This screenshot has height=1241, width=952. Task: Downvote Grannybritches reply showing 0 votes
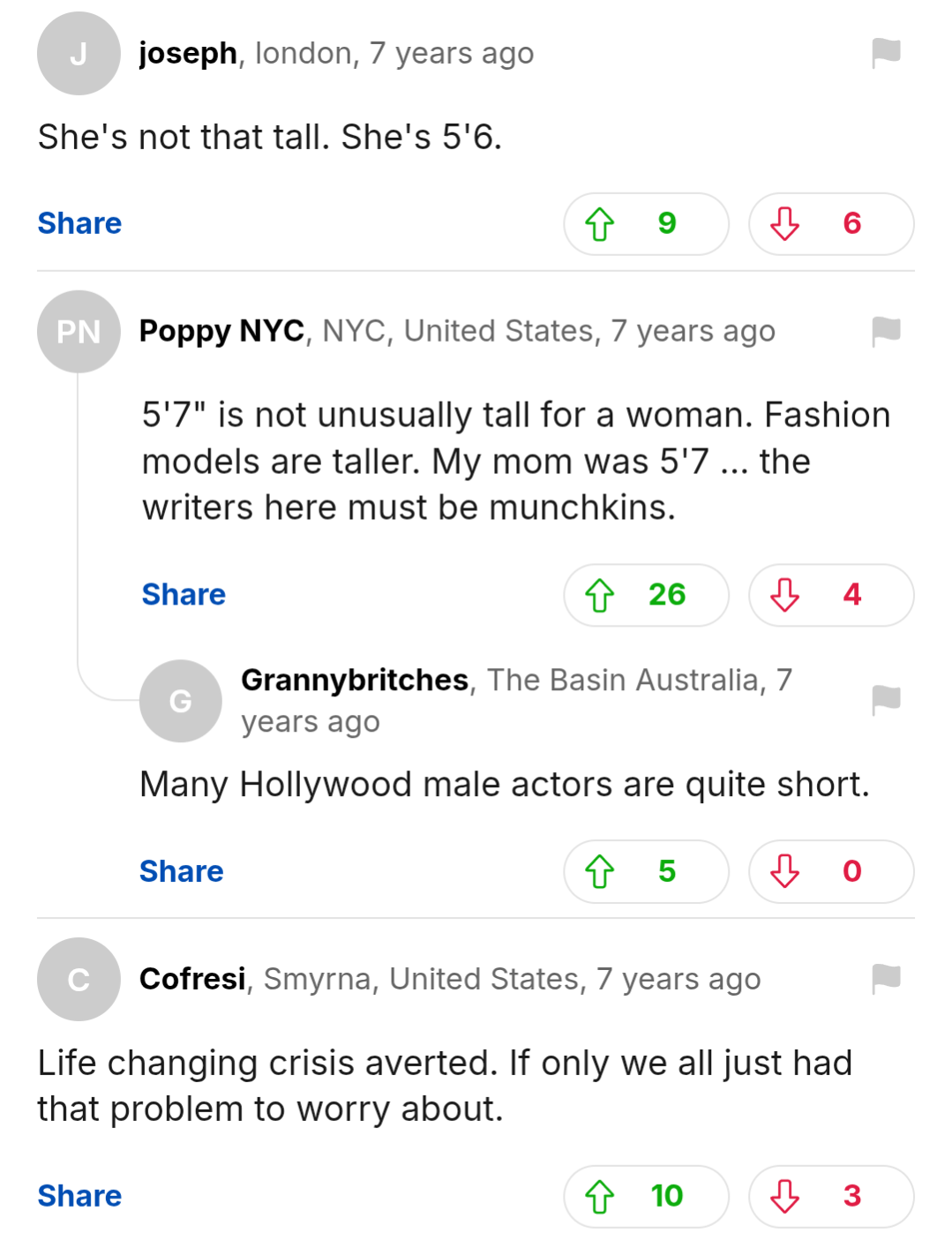[x=830, y=871]
